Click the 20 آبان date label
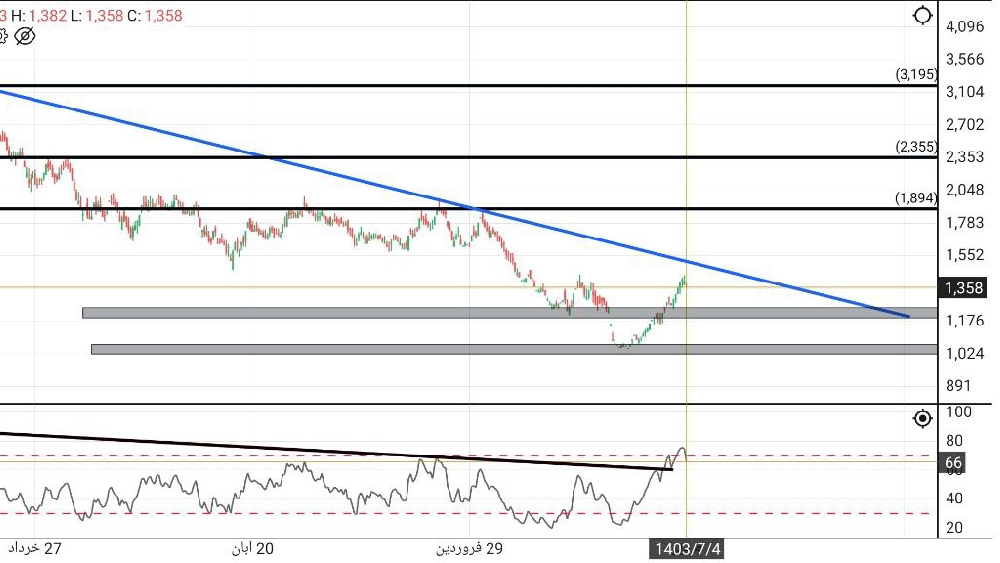 tap(253, 548)
